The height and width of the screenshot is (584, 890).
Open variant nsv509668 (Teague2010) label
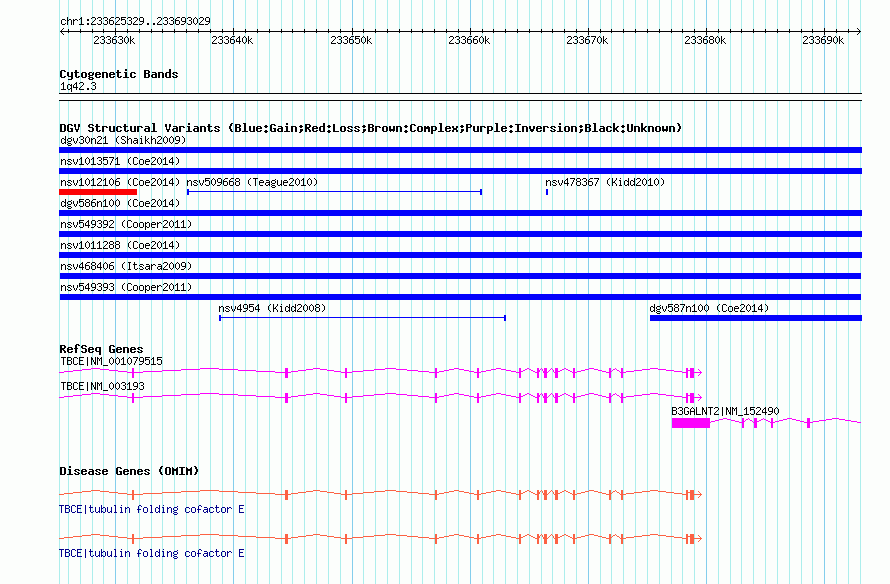pyautogui.click(x=252, y=182)
